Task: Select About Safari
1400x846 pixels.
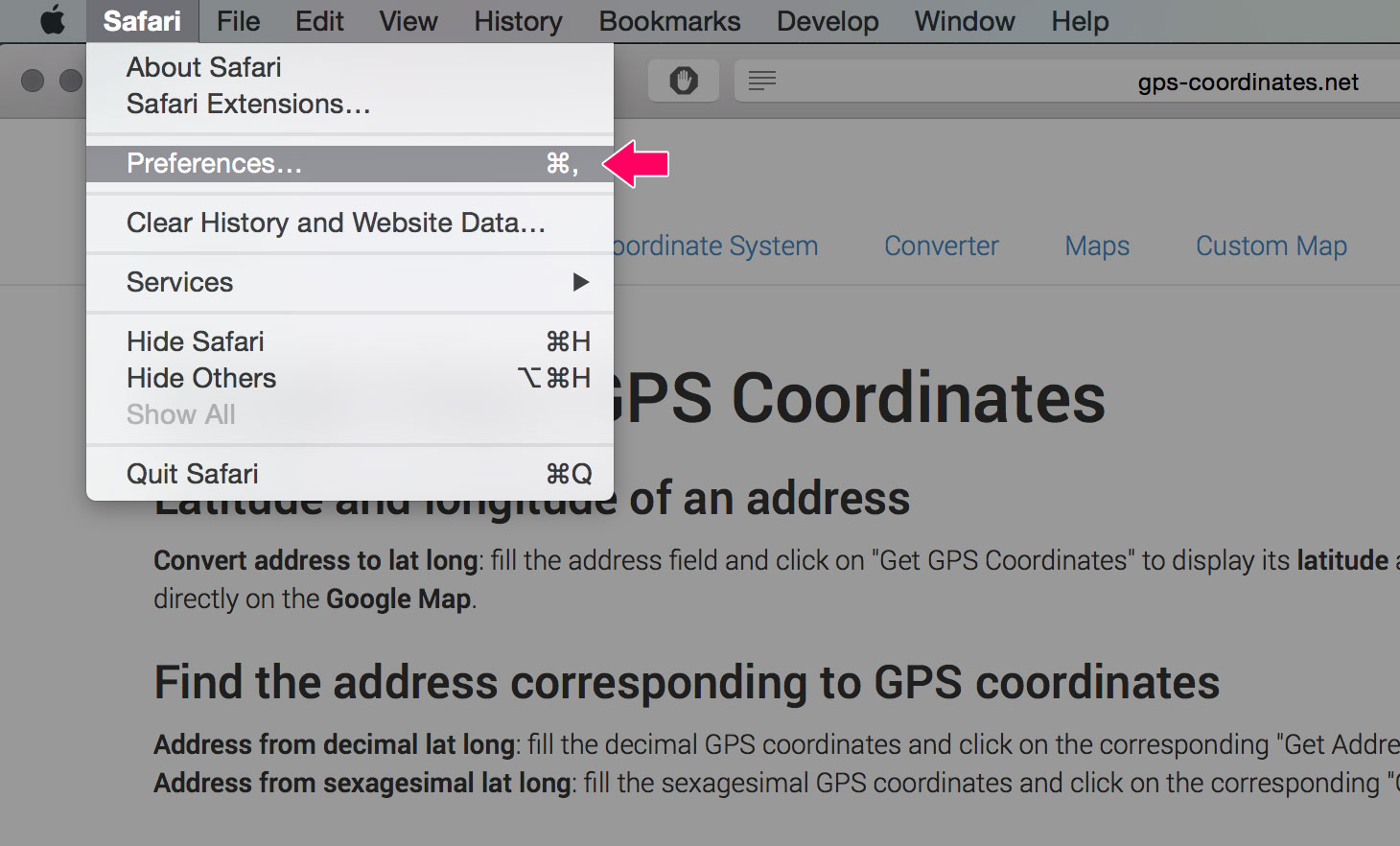Action: tap(203, 67)
